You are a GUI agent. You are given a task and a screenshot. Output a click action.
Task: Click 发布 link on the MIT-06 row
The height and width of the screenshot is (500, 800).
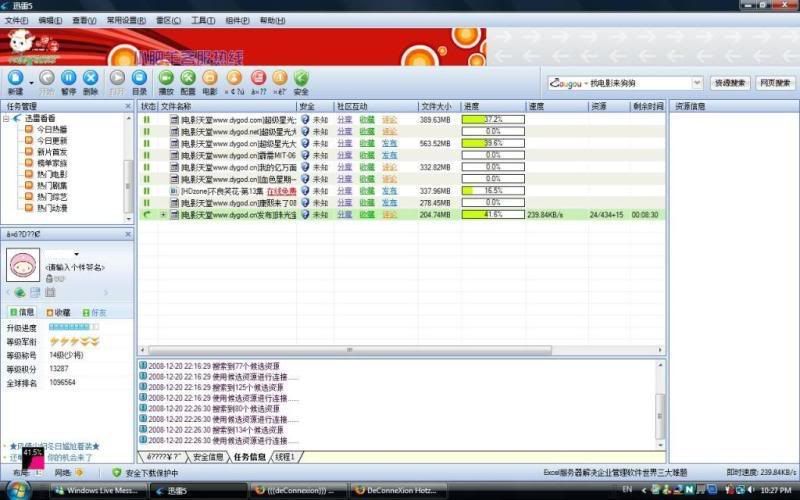coord(389,155)
